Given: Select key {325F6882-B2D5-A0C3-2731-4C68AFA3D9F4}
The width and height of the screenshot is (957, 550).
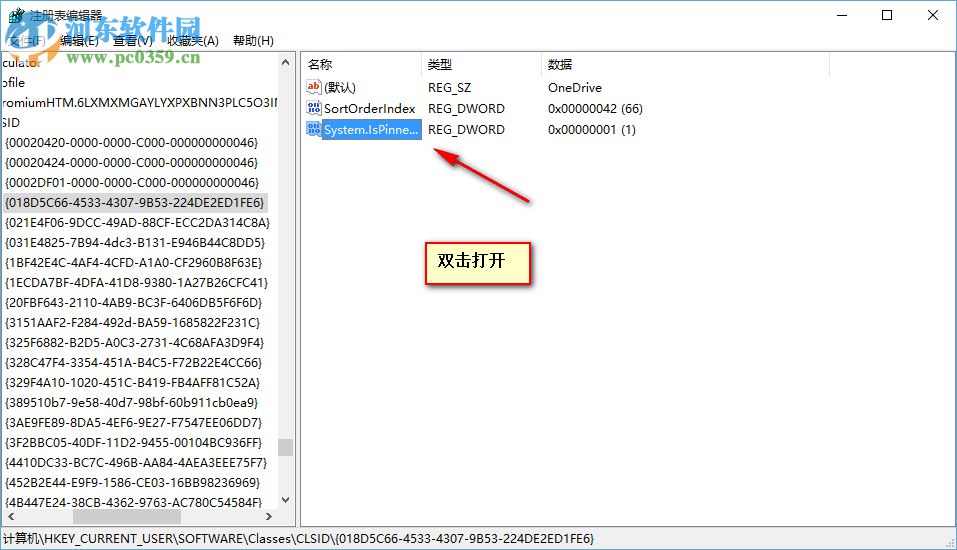Looking at the screenshot, I should [x=134, y=342].
